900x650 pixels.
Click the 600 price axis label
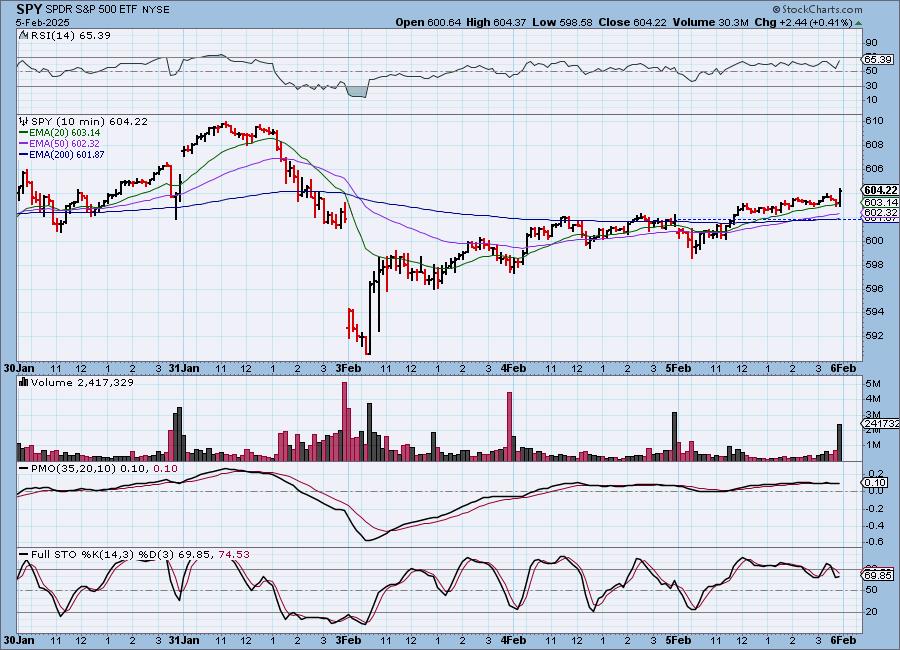point(874,241)
